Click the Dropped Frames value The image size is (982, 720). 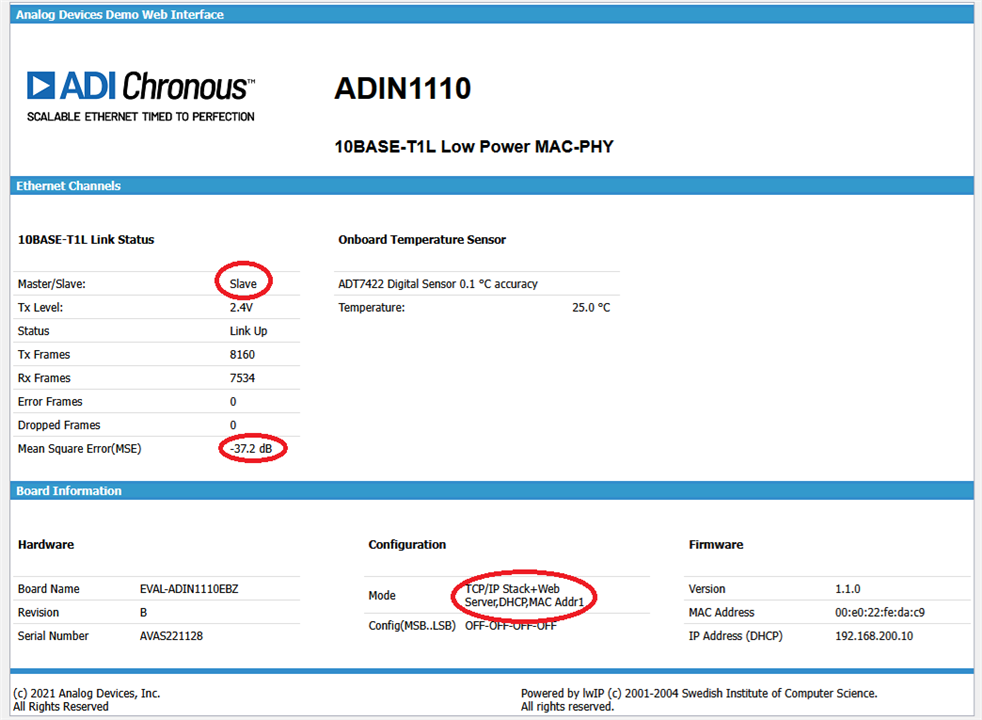tap(233, 425)
